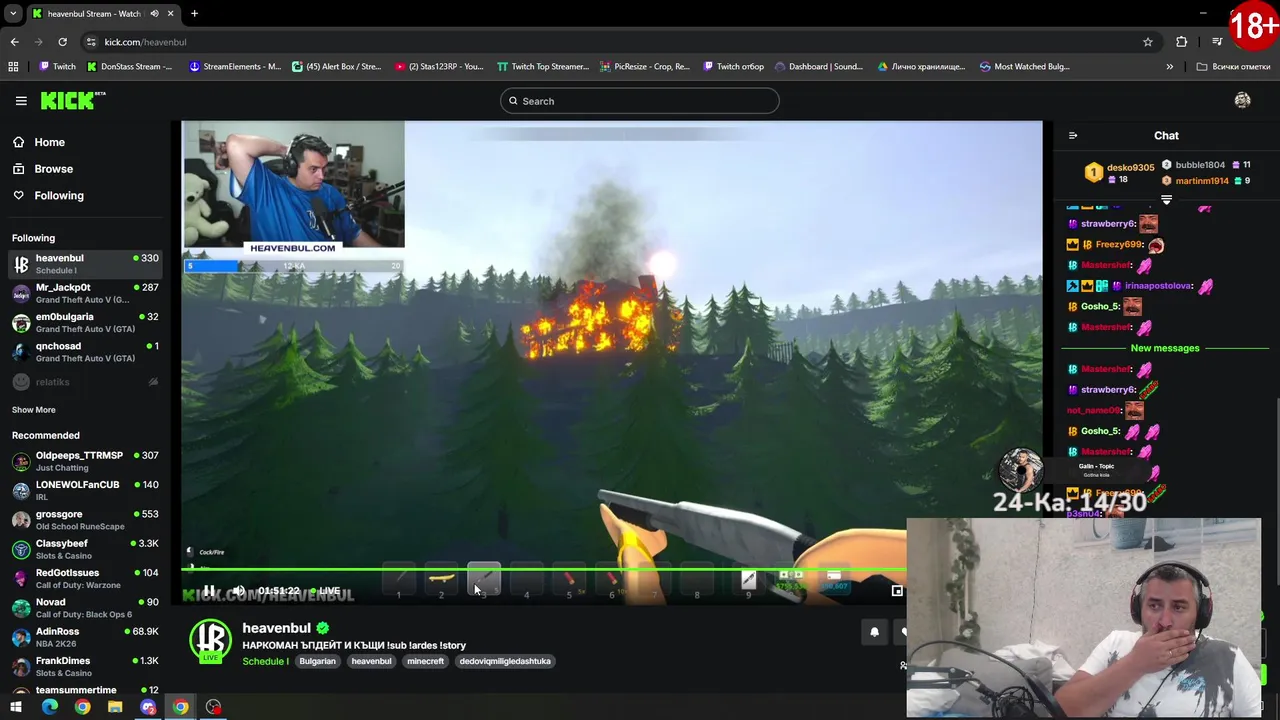This screenshot has width=1280, height=720.
Task: Open offline channel relatiks
Action: pos(84,382)
